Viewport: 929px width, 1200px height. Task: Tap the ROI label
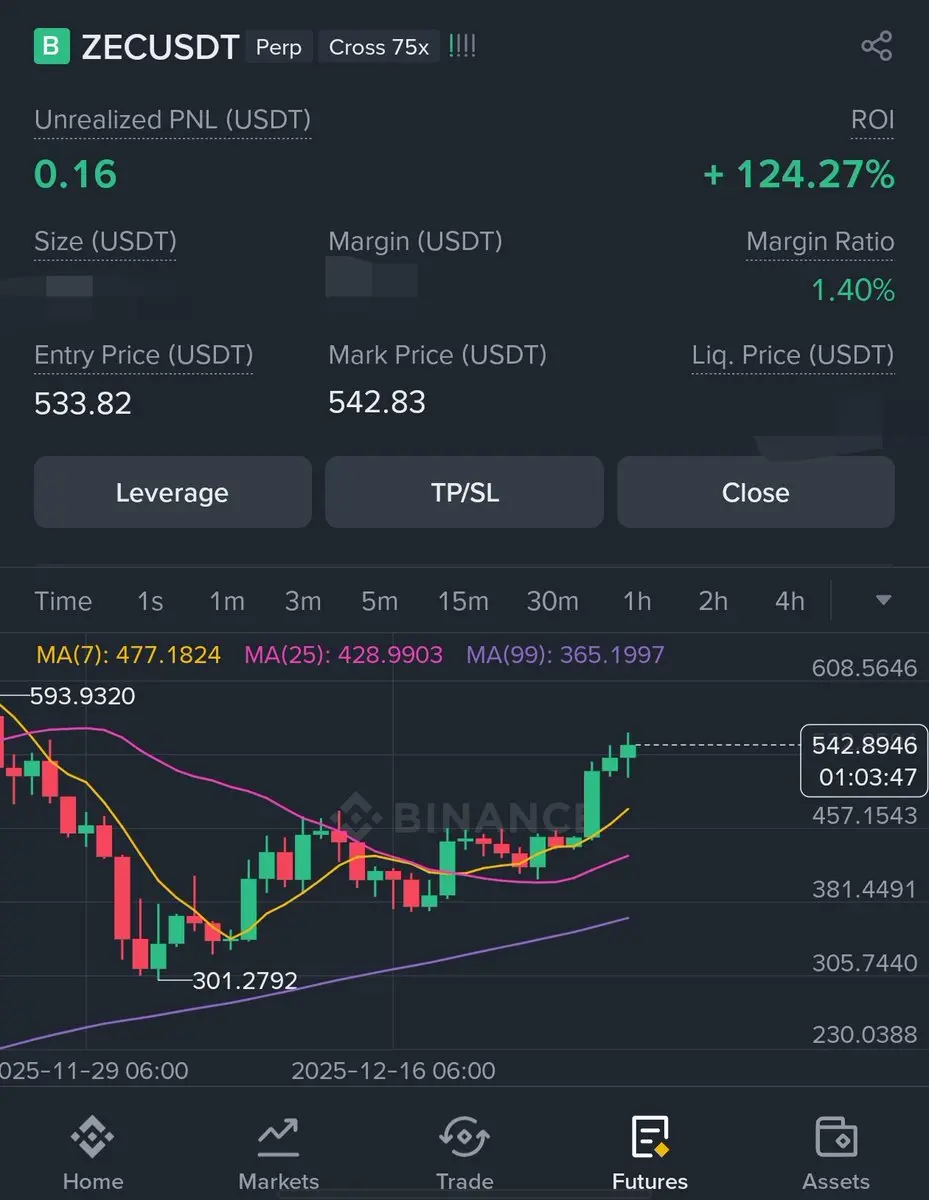click(x=872, y=121)
